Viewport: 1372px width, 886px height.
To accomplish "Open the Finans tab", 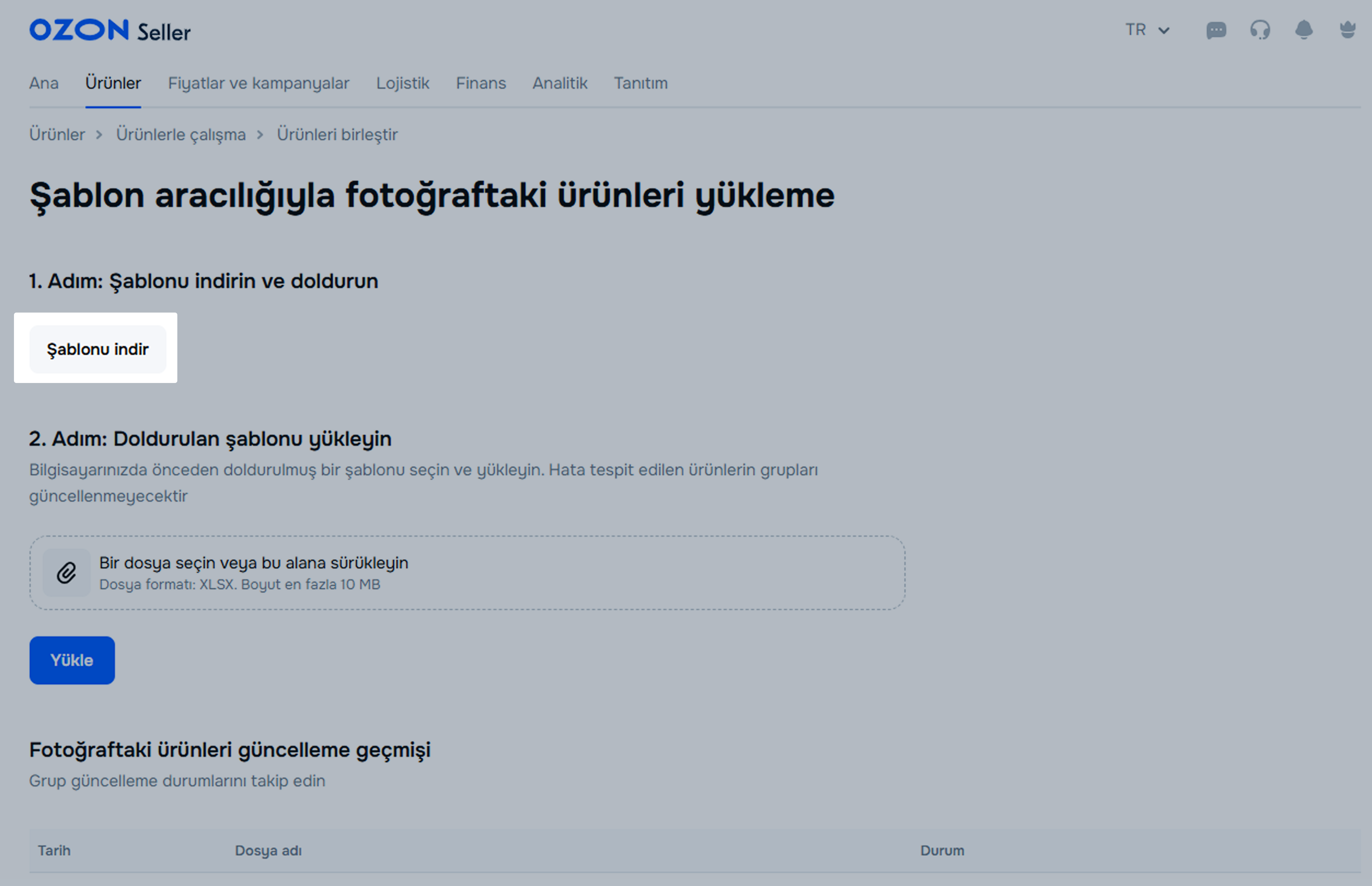I will [x=481, y=83].
